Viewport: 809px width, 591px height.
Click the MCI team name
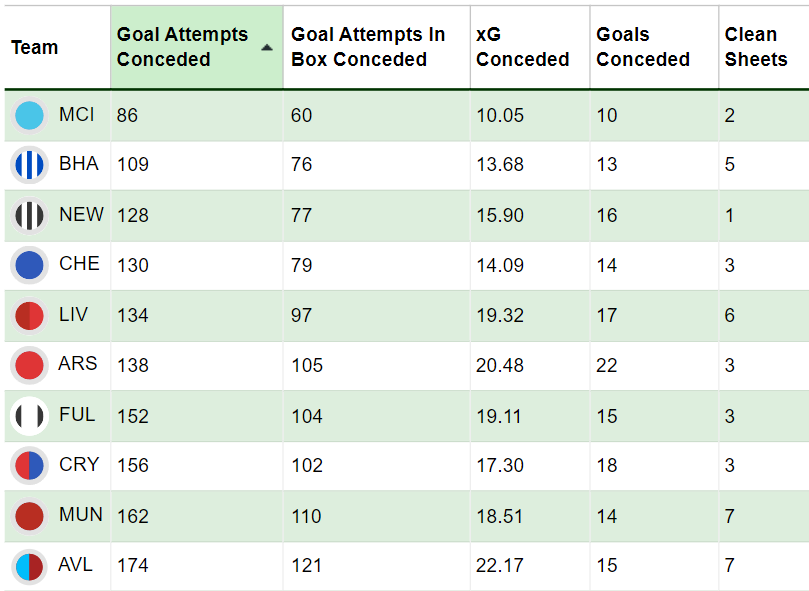77,115
